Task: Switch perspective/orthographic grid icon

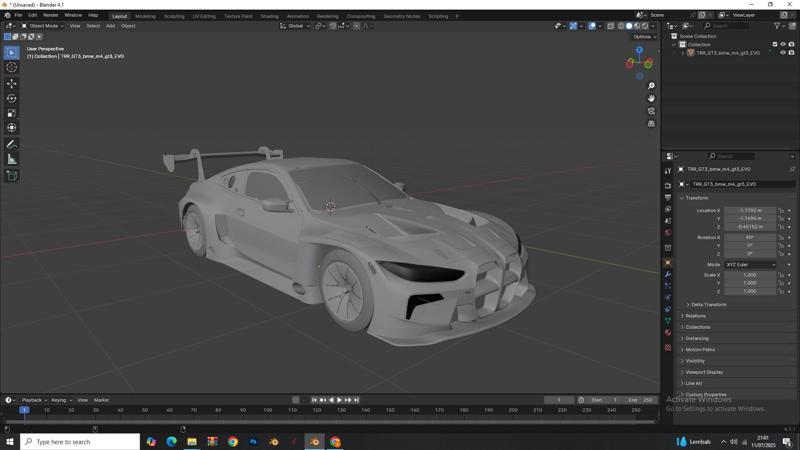Action: [x=651, y=123]
